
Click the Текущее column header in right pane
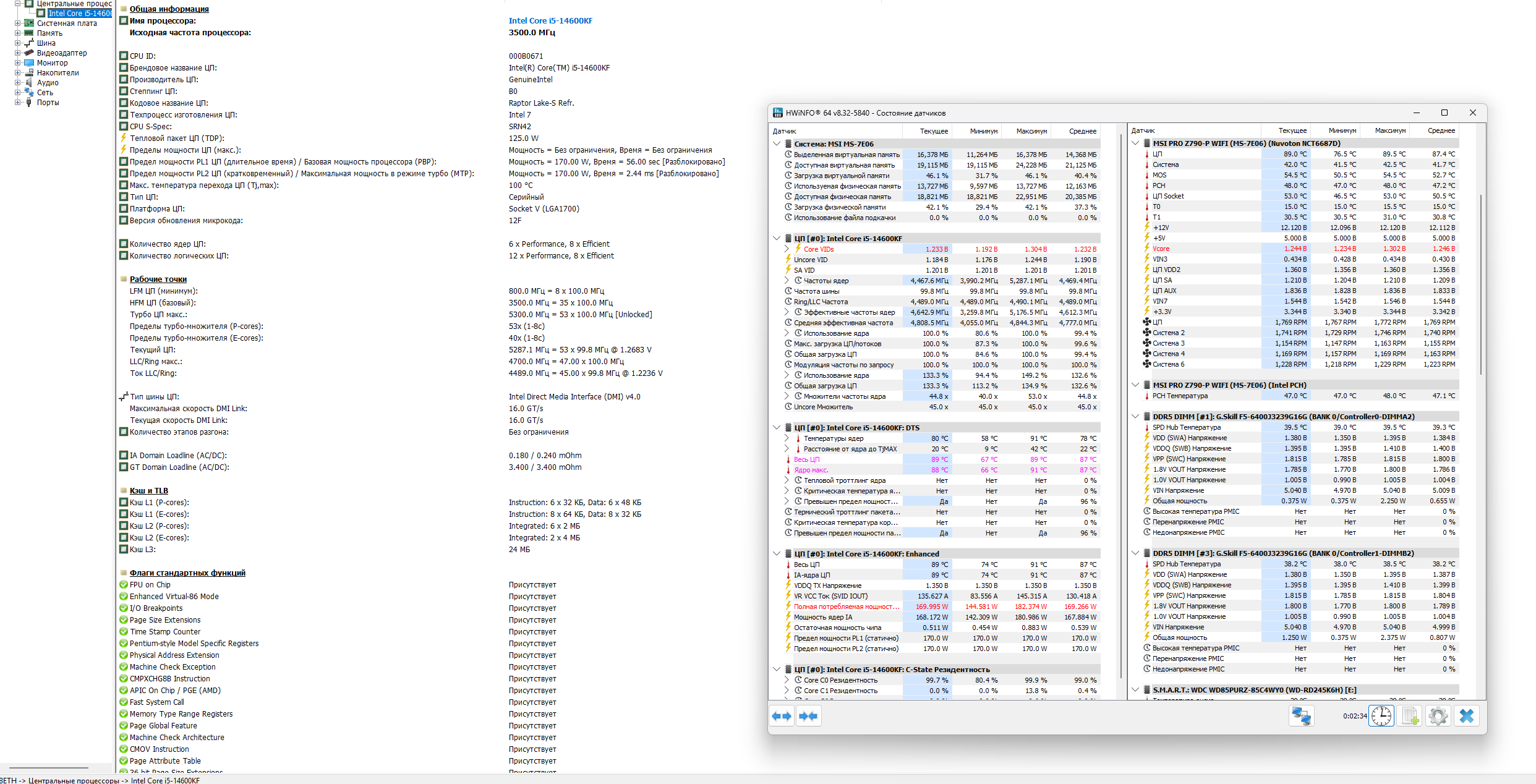click(1292, 130)
